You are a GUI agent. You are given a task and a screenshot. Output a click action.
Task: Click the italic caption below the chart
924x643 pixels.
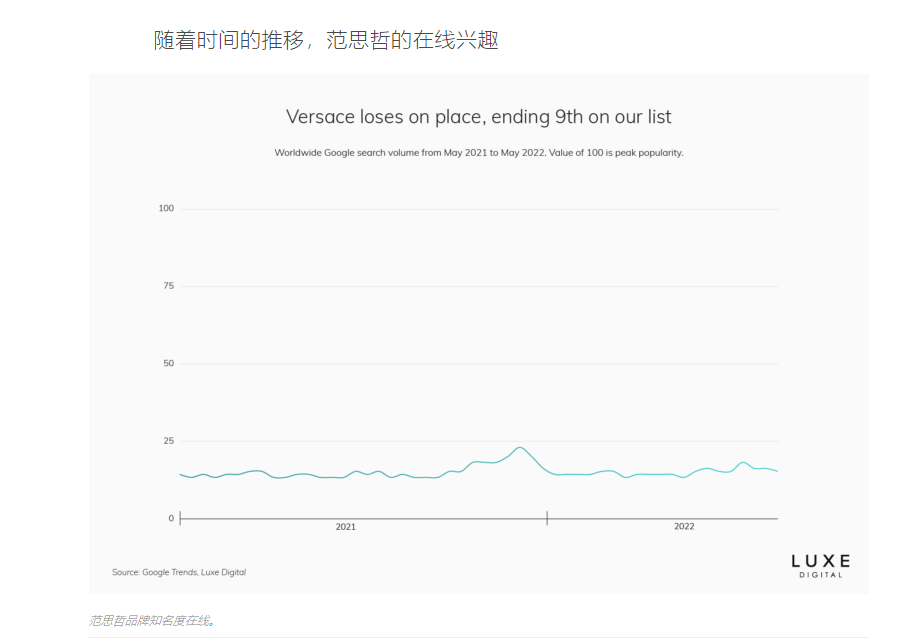point(153,621)
